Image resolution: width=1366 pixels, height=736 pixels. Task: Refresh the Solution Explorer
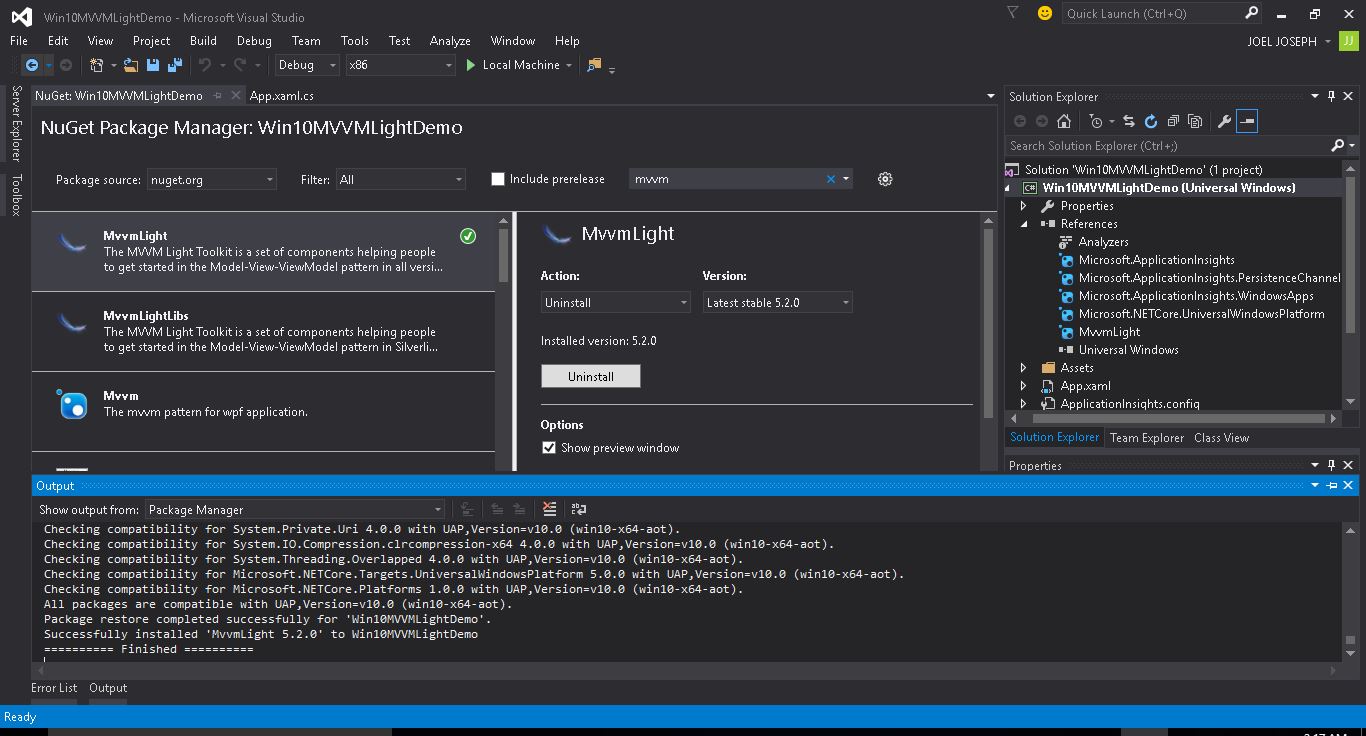pyautogui.click(x=1151, y=121)
